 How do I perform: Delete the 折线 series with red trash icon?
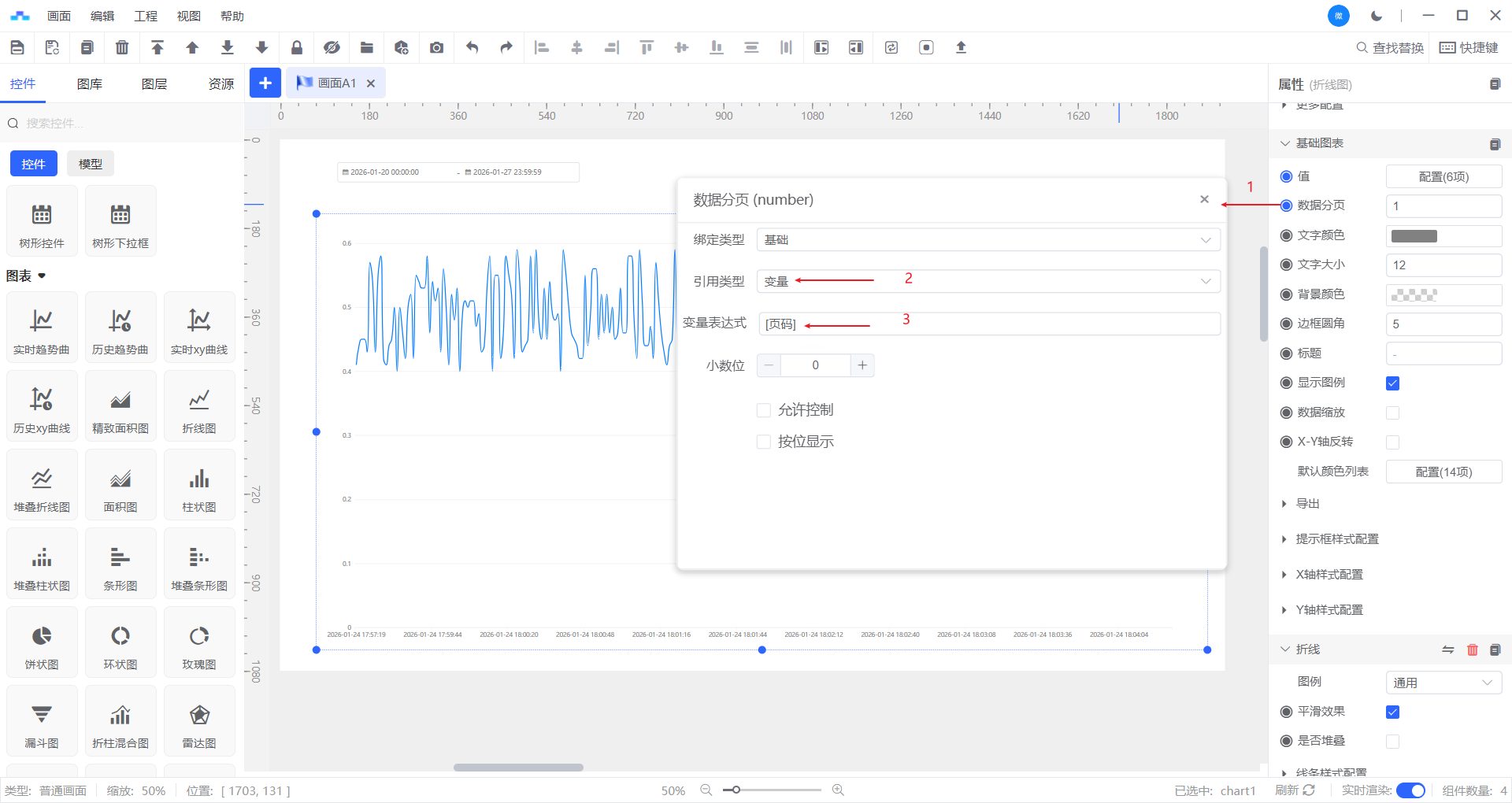tap(1472, 649)
